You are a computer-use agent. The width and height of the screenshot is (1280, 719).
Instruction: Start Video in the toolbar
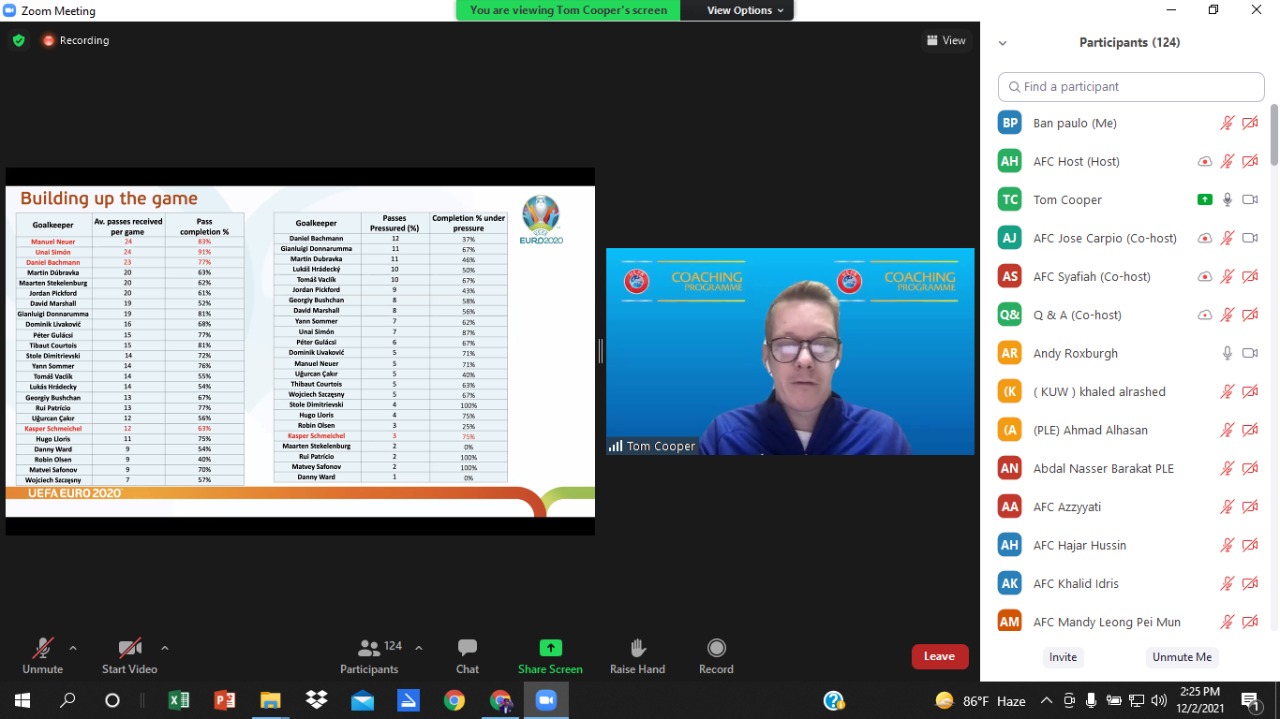click(129, 656)
